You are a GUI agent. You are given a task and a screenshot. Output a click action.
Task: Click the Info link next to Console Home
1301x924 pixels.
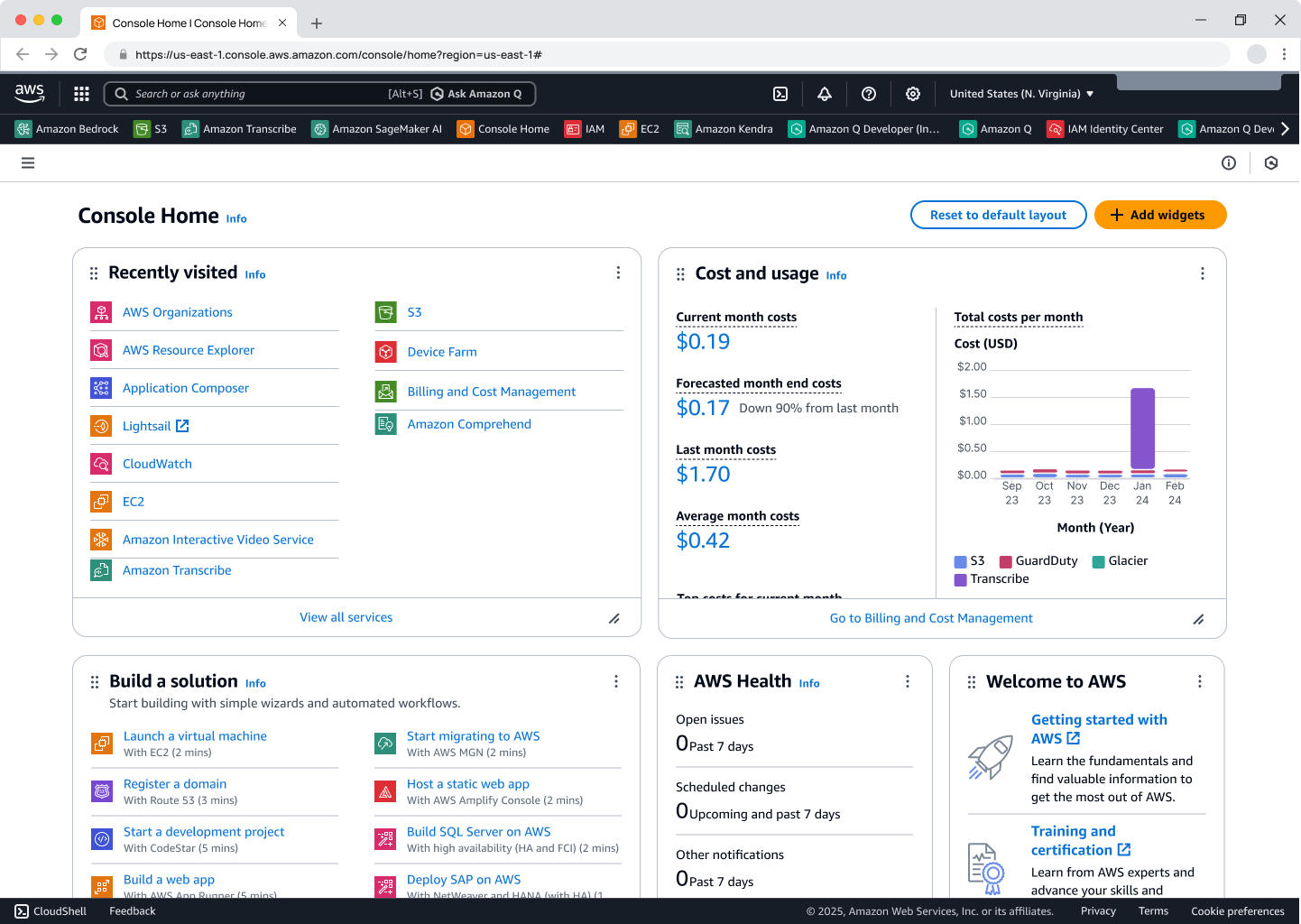point(236,218)
